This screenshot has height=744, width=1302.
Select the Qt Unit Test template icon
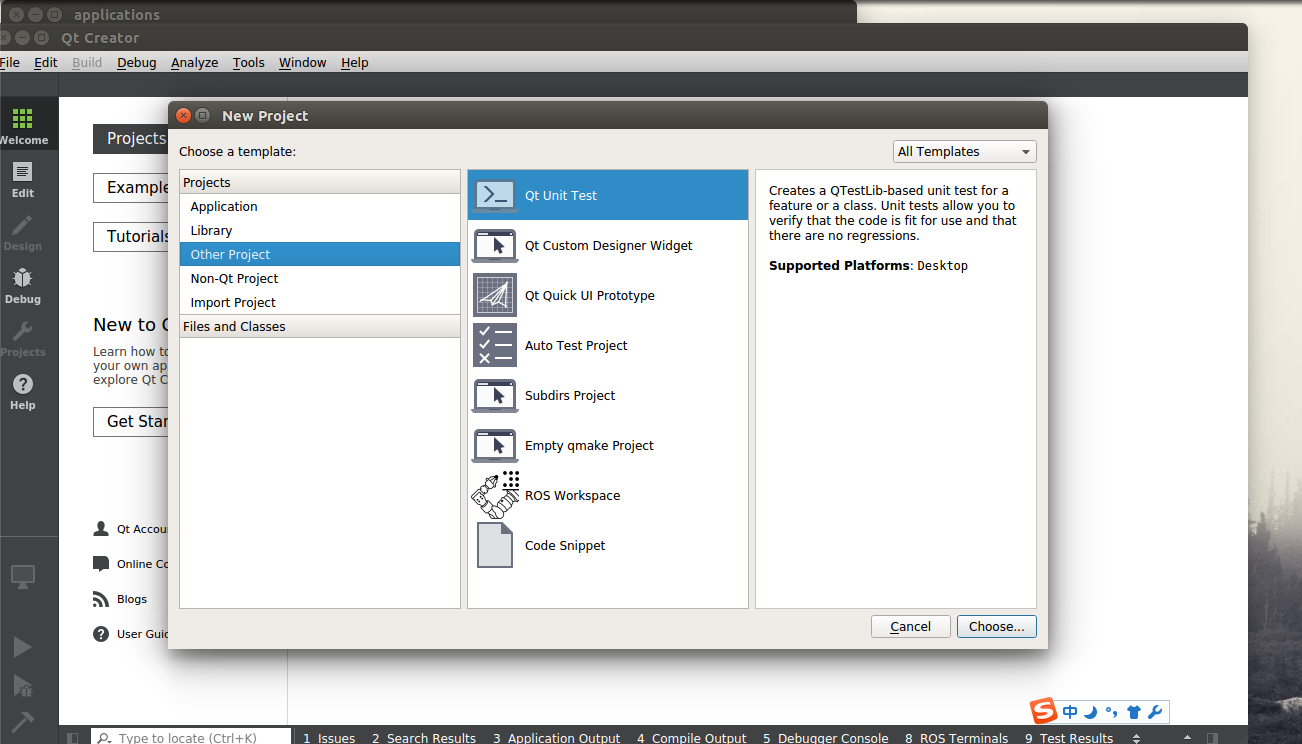point(495,195)
